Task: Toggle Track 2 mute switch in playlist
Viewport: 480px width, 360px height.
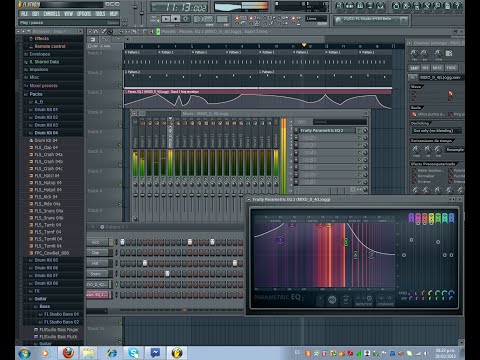Action: coord(119,86)
